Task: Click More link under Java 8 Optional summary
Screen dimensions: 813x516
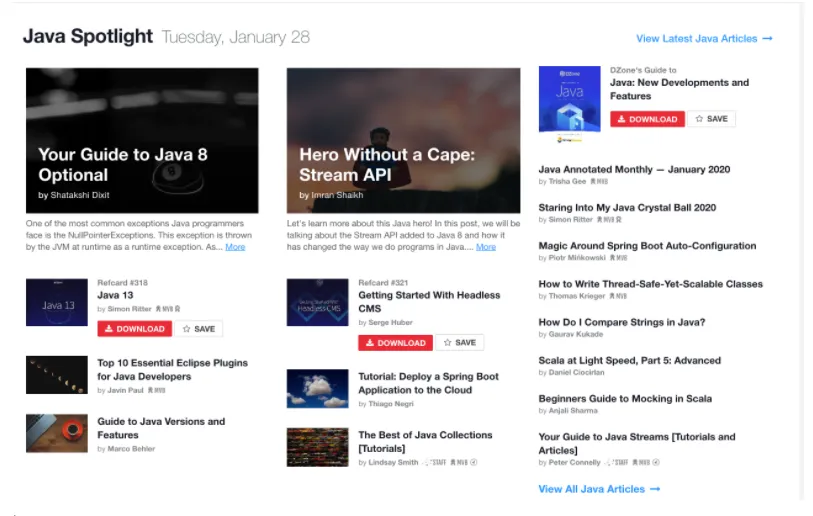Action: point(235,247)
